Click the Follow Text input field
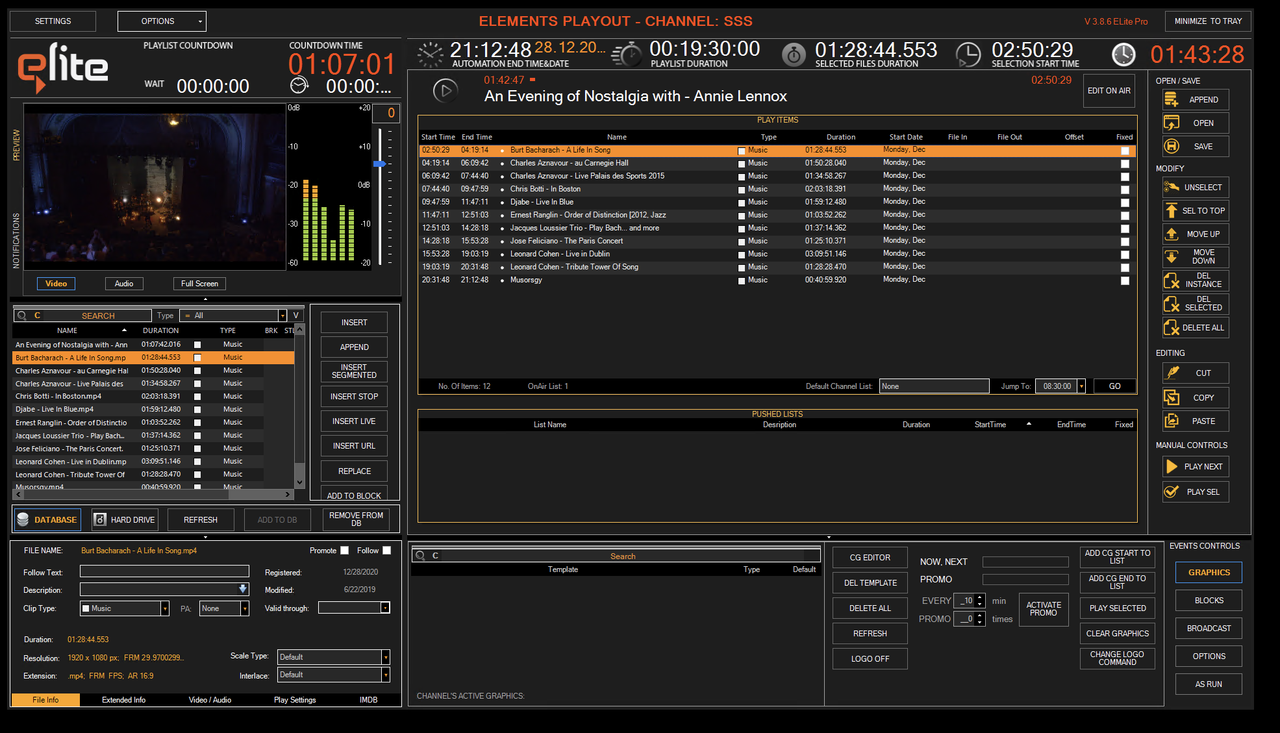The height and width of the screenshot is (733, 1280). 164,572
